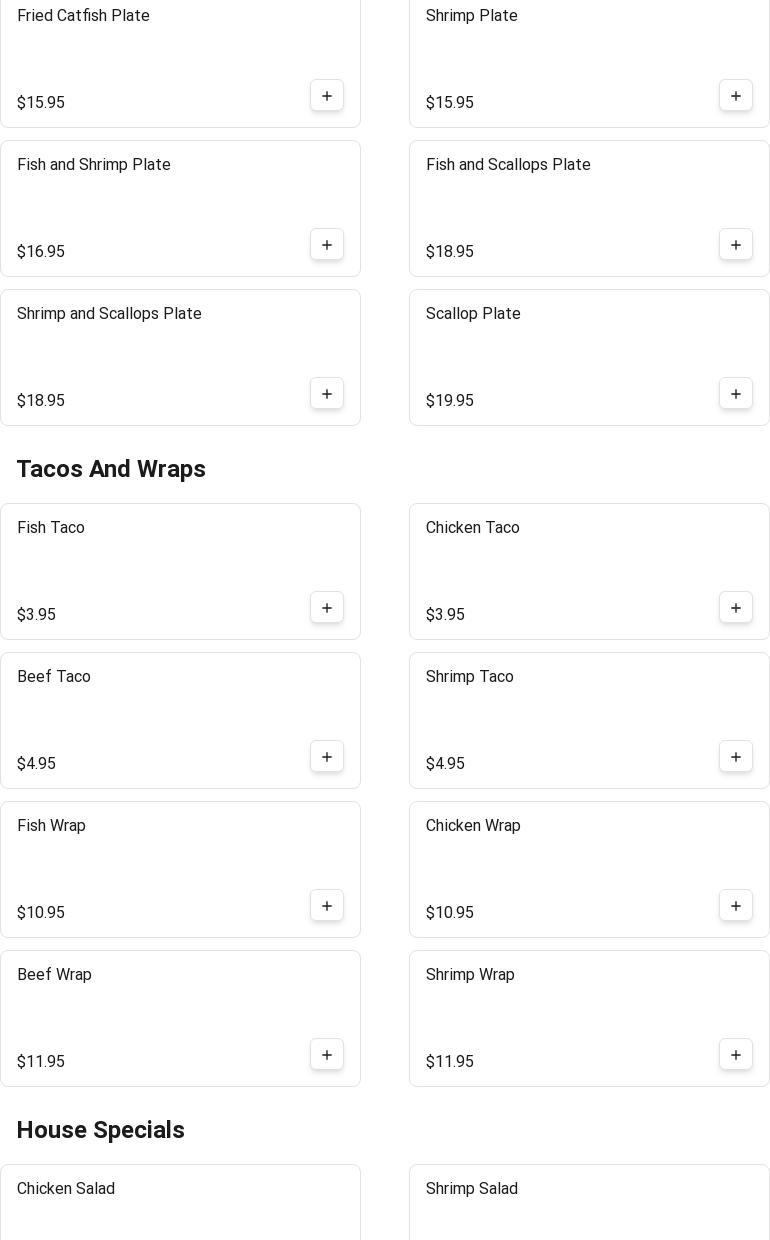The image size is (770, 1240).
Task: Tap plus icon for Shrimp Taco
Action: pyautogui.click(x=736, y=757)
